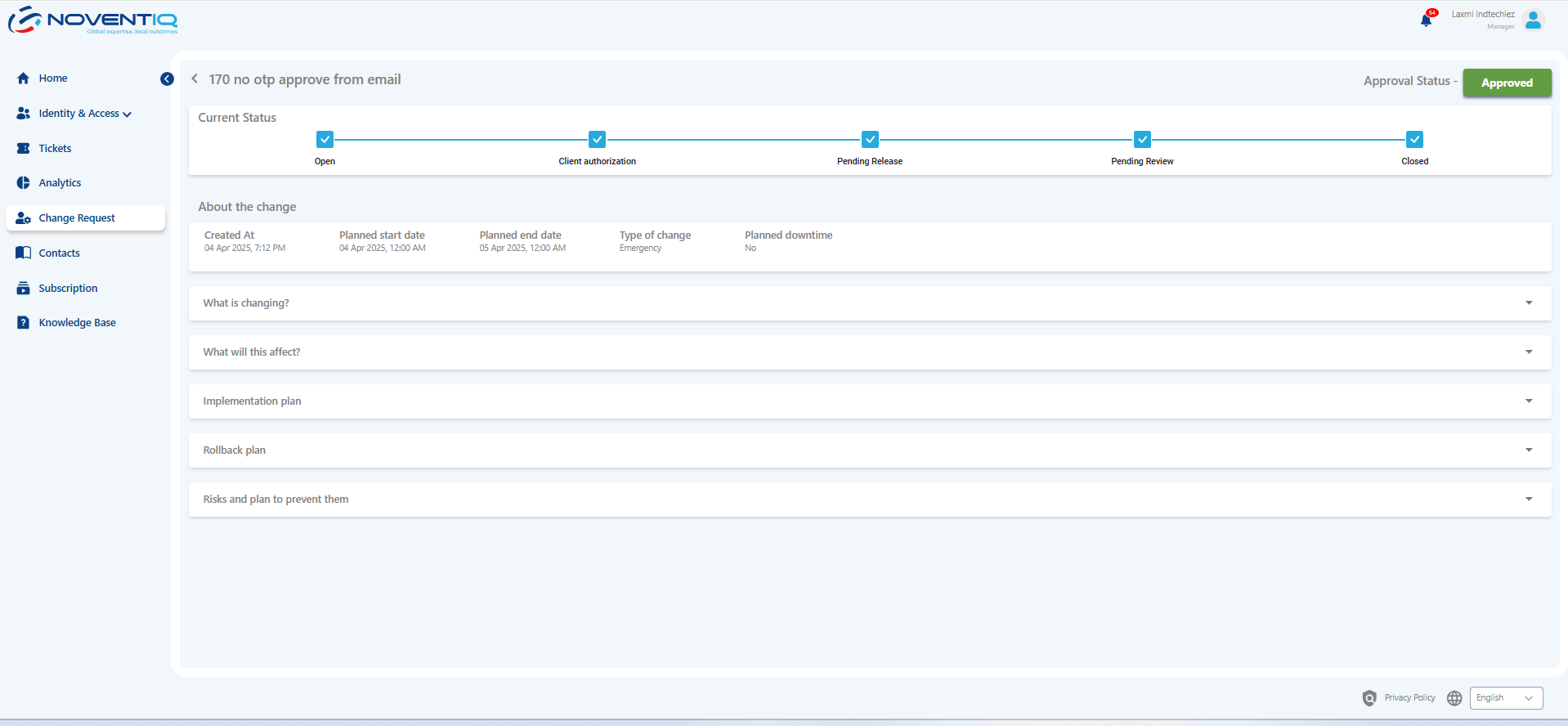Click the Home house icon
The width and height of the screenshot is (1568, 726).
24,78
